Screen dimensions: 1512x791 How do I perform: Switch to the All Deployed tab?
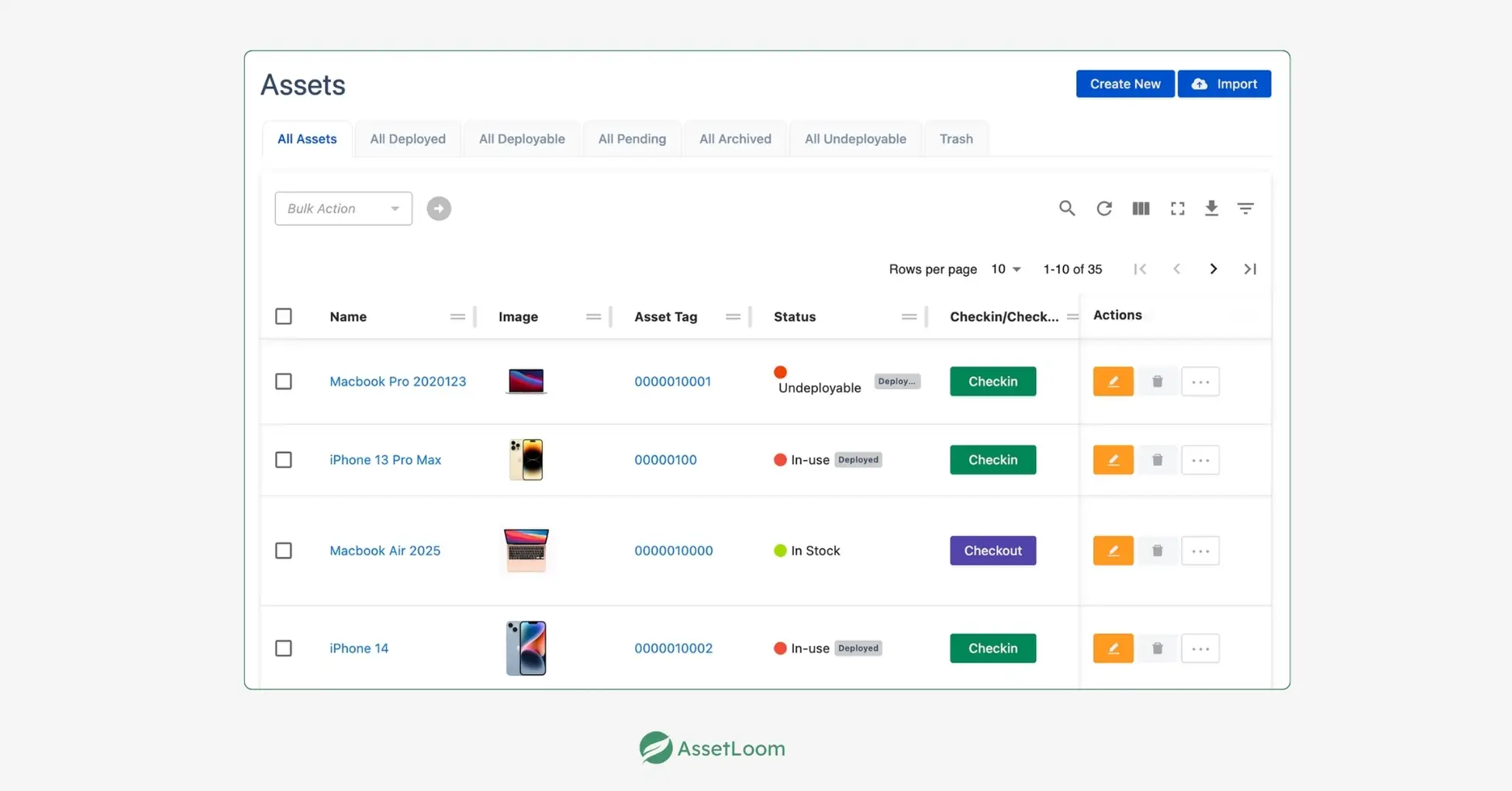pyautogui.click(x=407, y=139)
